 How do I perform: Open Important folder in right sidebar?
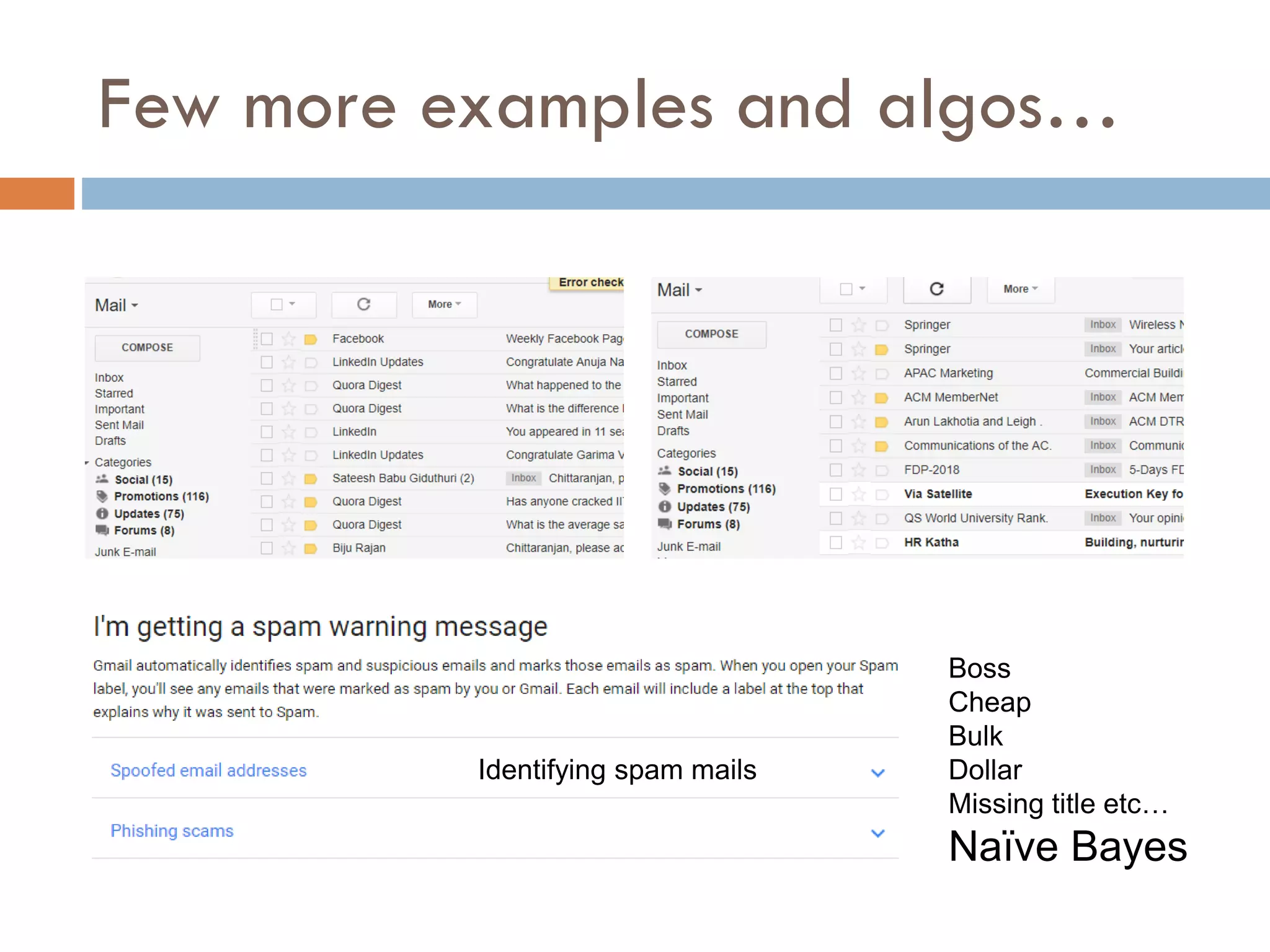coord(683,398)
